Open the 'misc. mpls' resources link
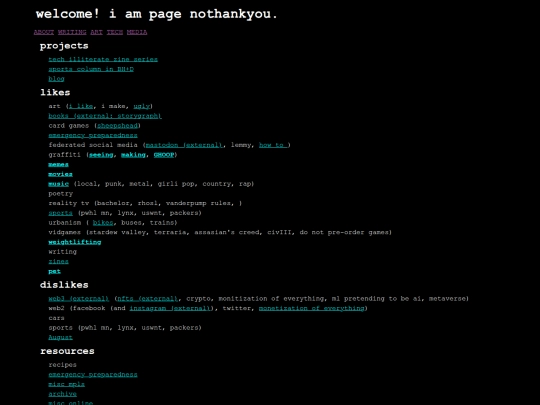The width and height of the screenshot is (540, 405). 66,384
